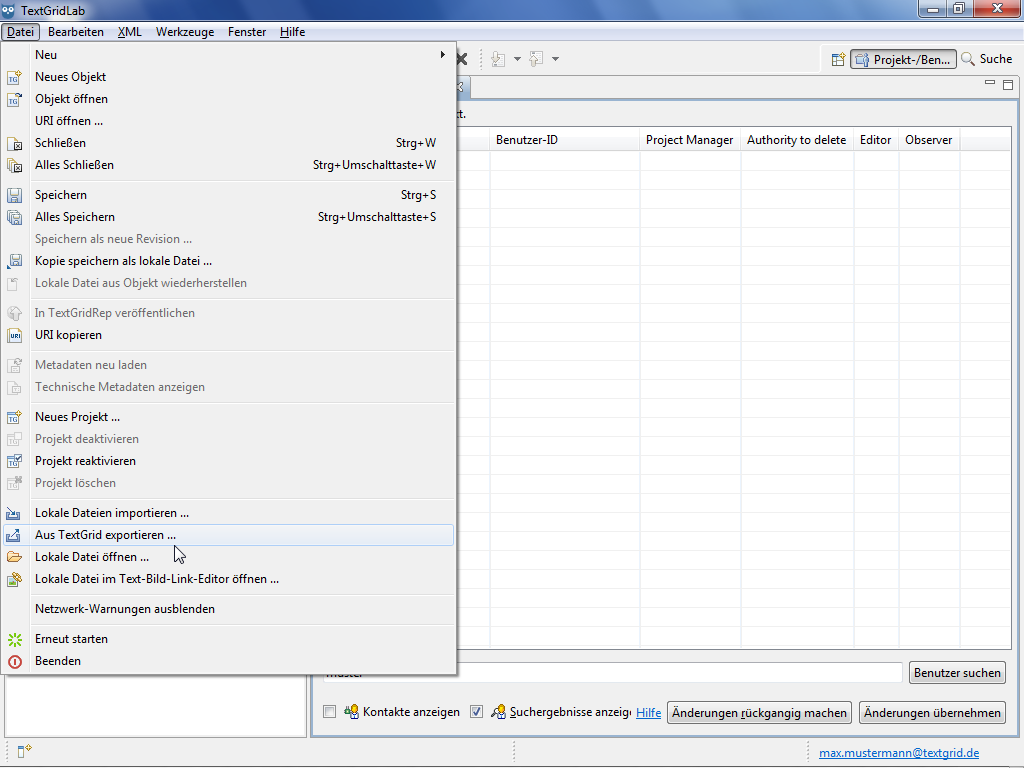Image resolution: width=1024 pixels, height=768 pixels.
Task: Click the Lokale Datei öffnen folder icon
Action: [x=15, y=557]
